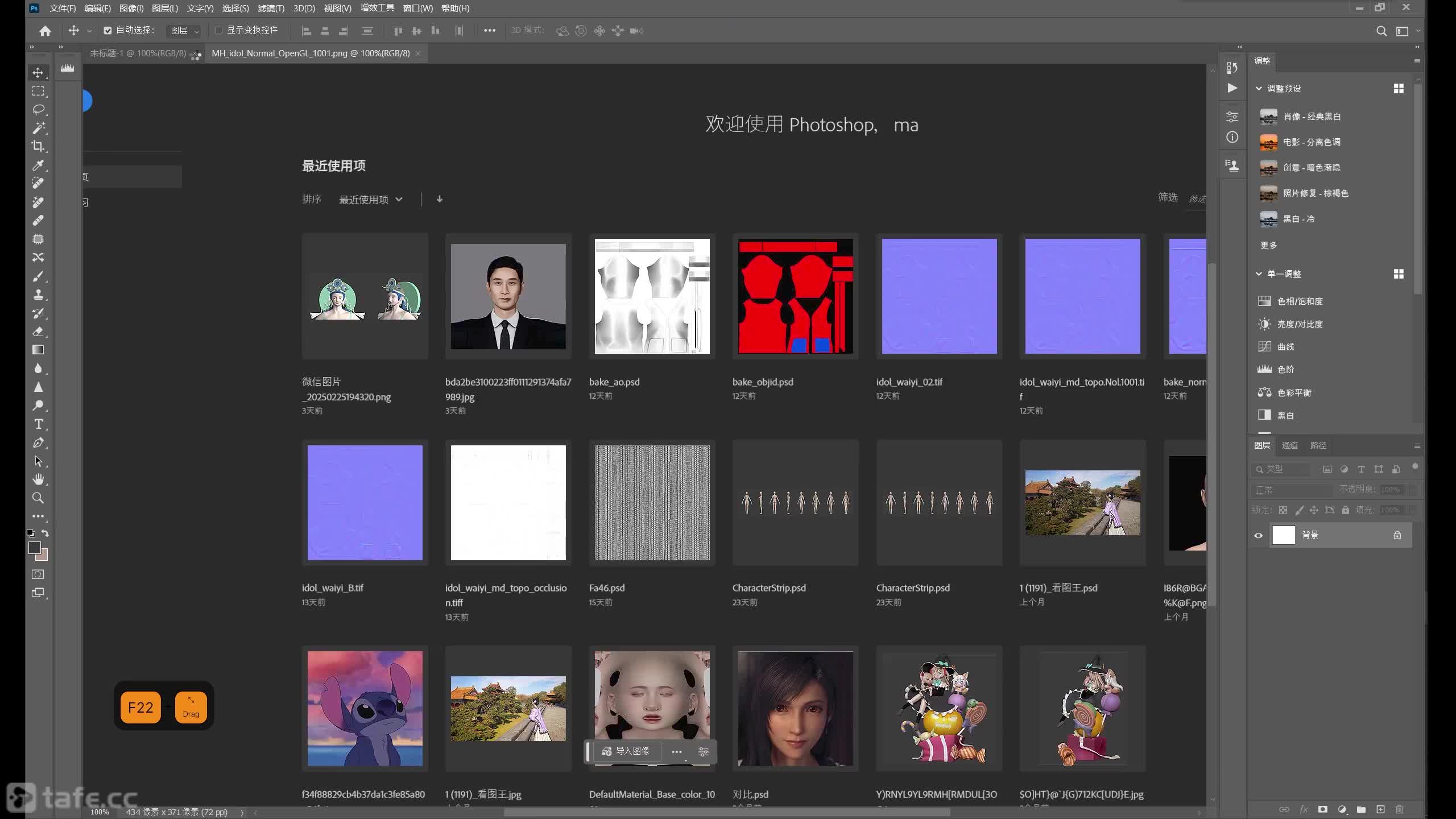This screenshot has height=819, width=1456.
Task: Open the Layers panel options menu
Action: tap(1417, 445)
